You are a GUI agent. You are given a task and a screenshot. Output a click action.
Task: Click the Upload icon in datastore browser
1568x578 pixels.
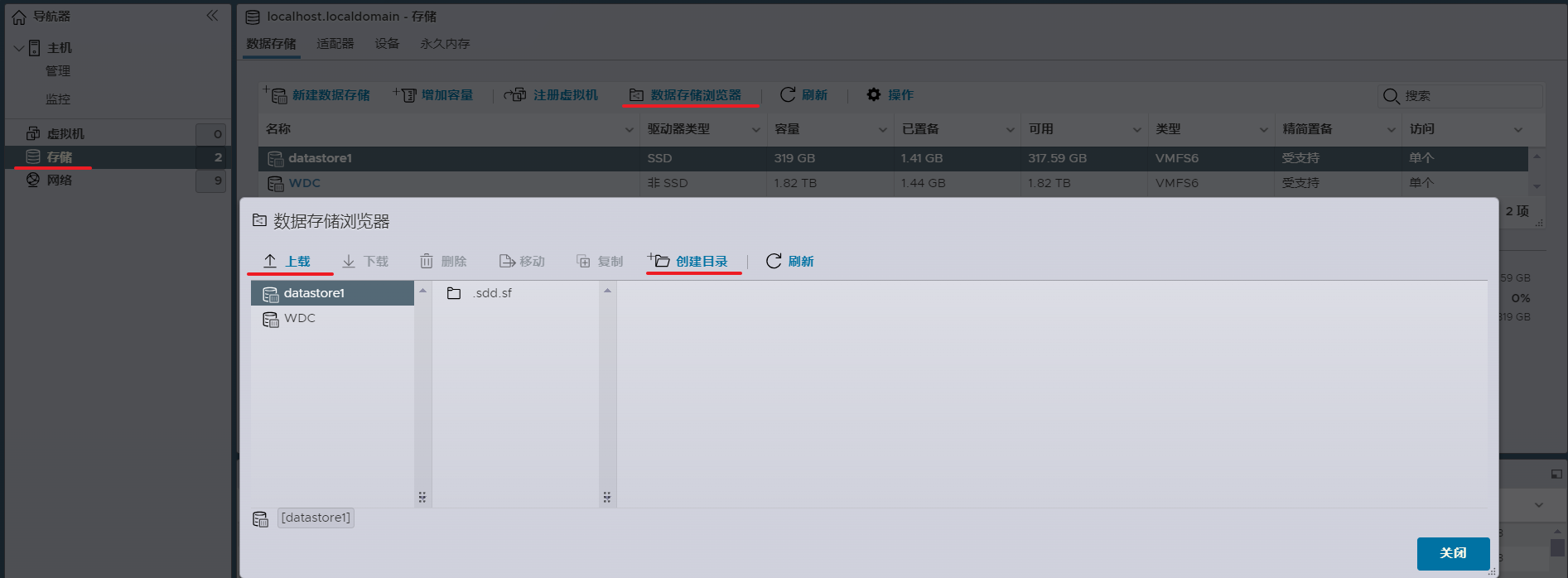point(270,261)
